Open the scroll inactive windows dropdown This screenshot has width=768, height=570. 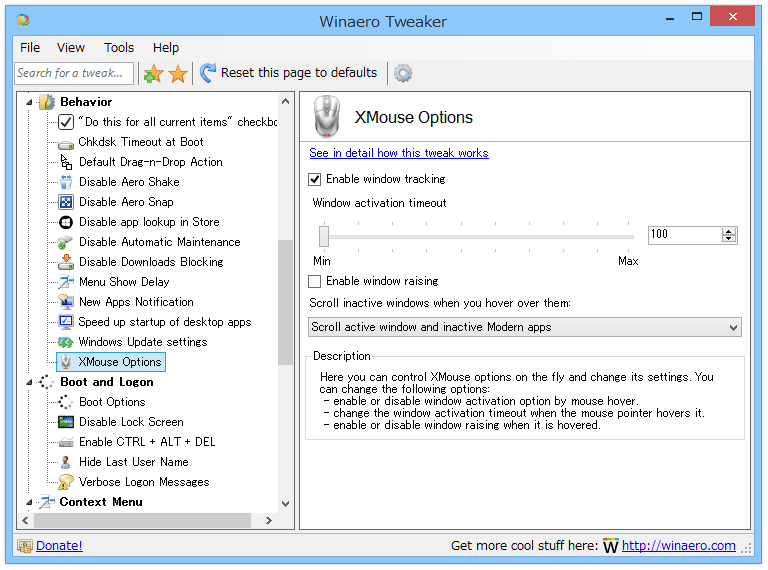[x=525, y=327]
